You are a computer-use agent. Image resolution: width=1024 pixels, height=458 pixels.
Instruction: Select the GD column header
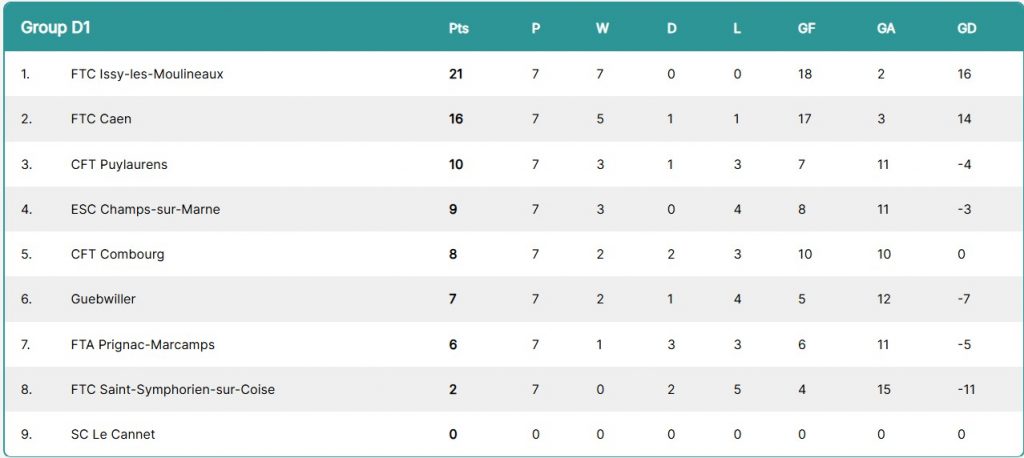[967, 29]
